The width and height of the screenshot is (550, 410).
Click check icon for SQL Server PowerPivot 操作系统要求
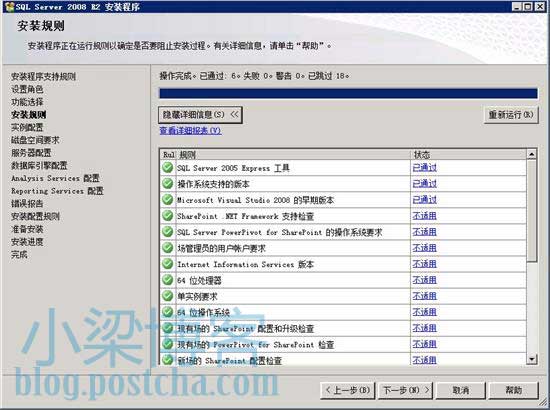point(168,231)
